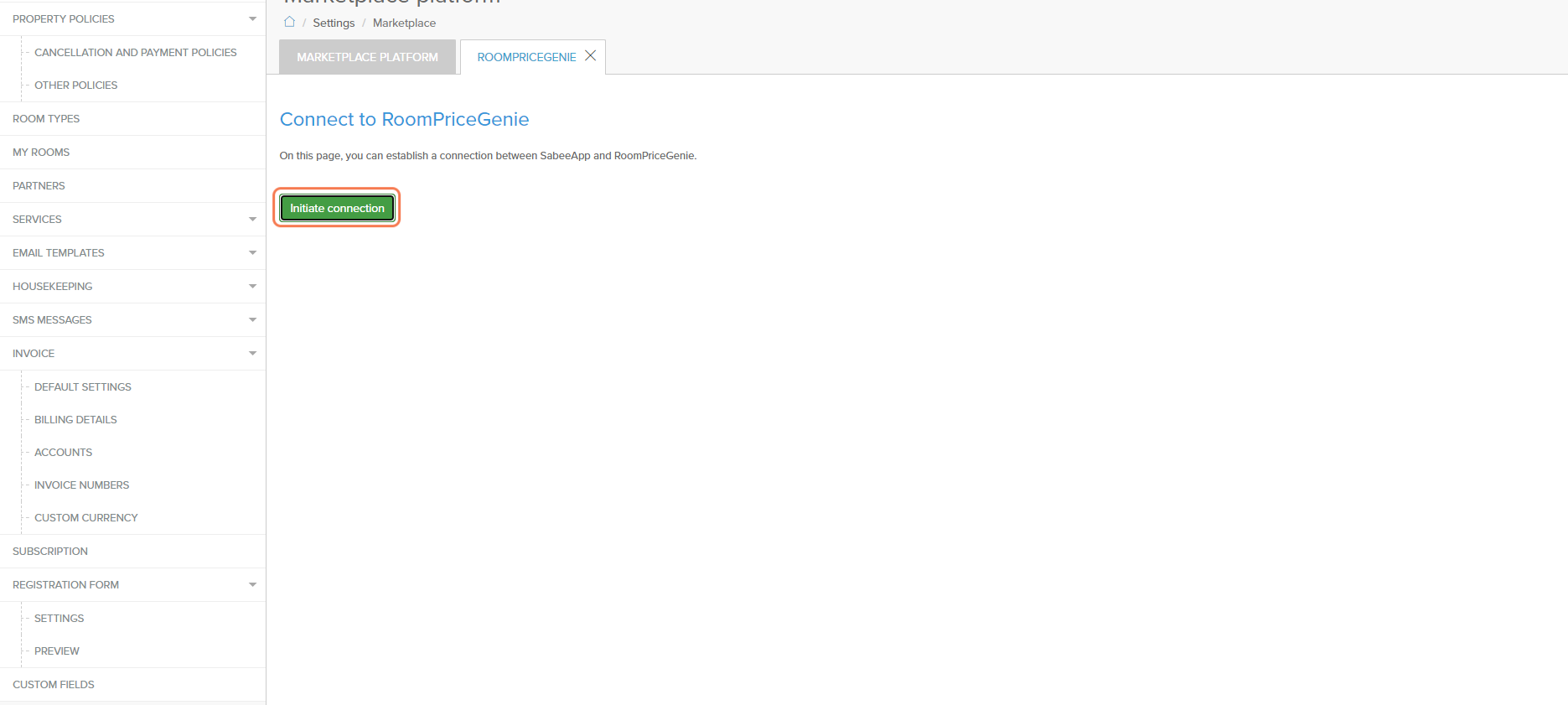The width and height of the screenshot is (1568, 705).
Task: Expand Housekeeping menu arrow
Action: (x=252, y=286)
